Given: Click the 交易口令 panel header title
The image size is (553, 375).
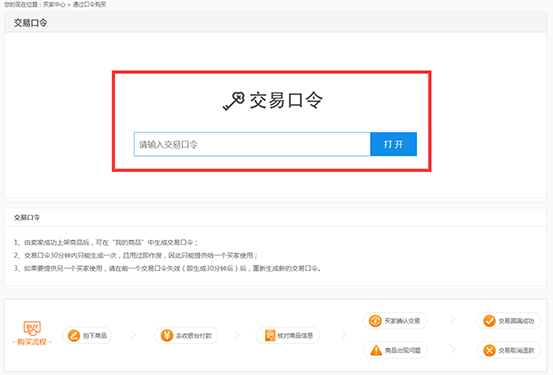Looking at the screenshot, I should pyautogui.click(x=30, y=23).
